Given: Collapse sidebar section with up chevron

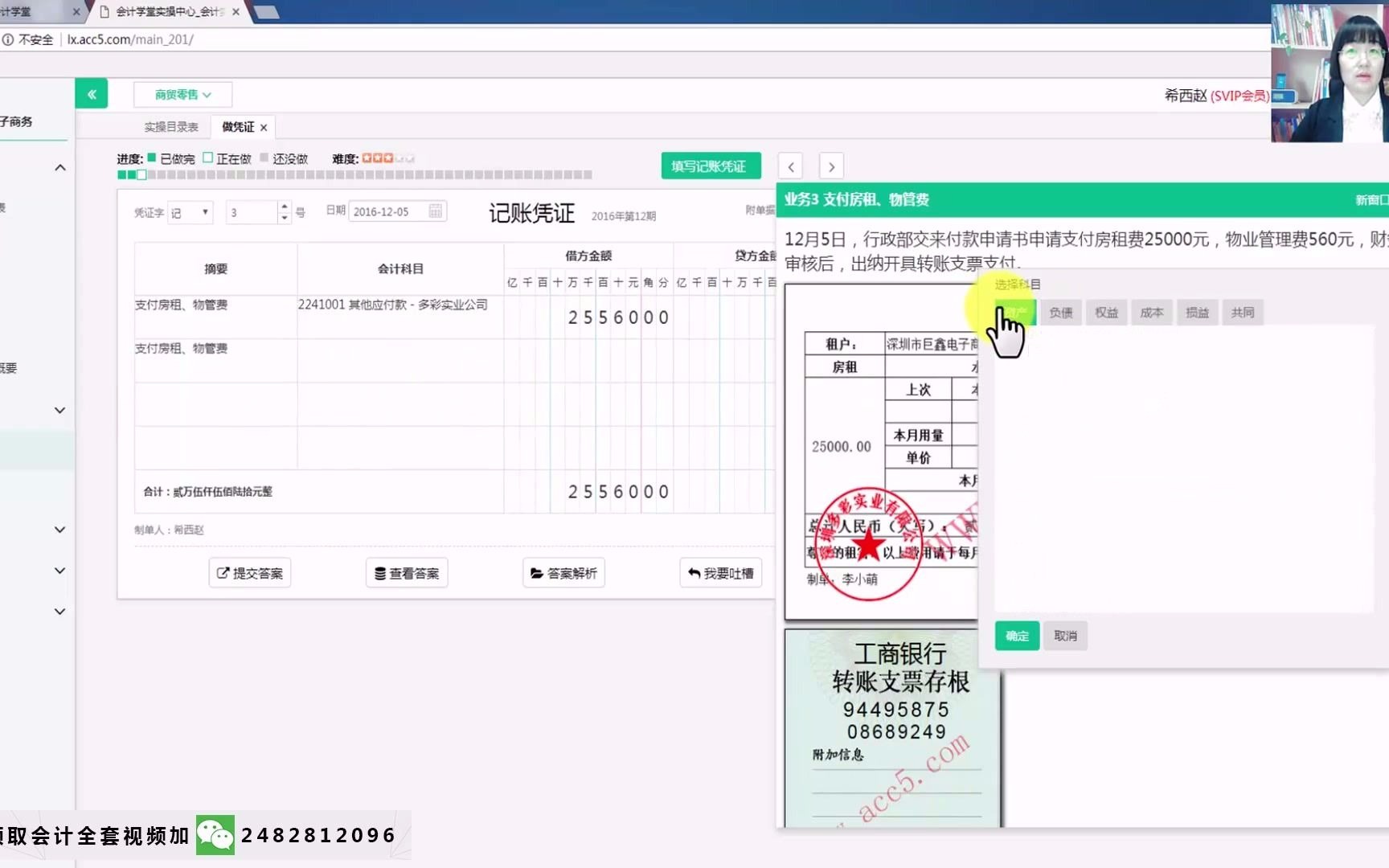Looking at the screenshot, I should [x=59, y=167].
